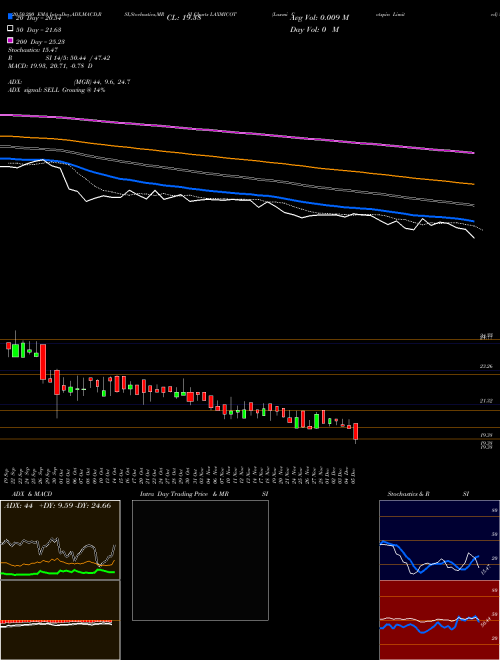500x660 pixels.
Task: Click the blue 20 Day legend swatch
Action: 10,17
